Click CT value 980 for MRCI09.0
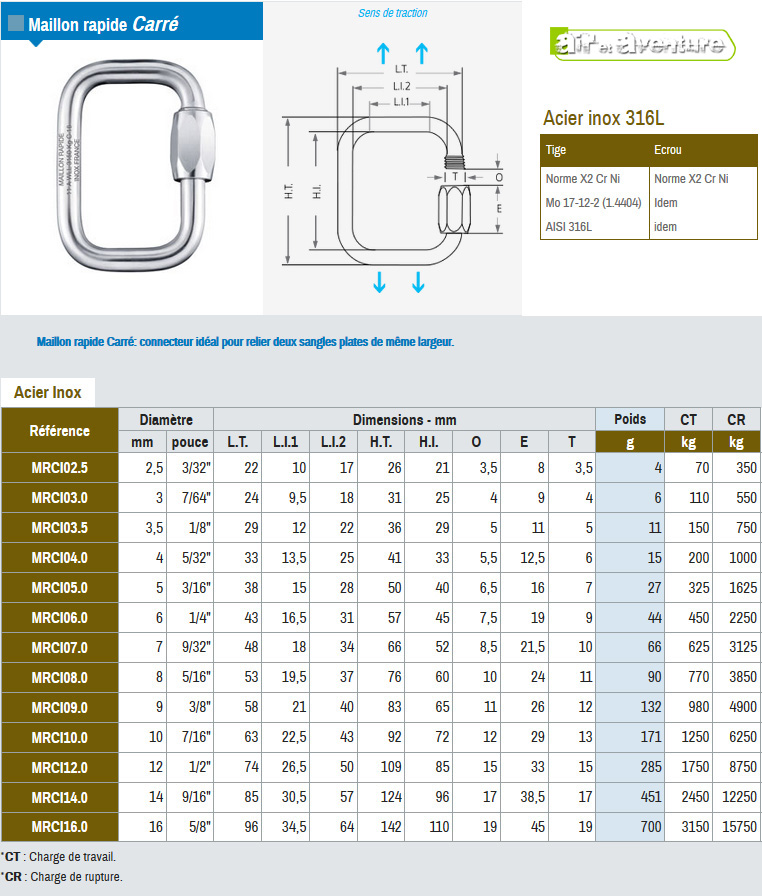The height and width of the screenshot is (896, 762). tap(699, 707)
